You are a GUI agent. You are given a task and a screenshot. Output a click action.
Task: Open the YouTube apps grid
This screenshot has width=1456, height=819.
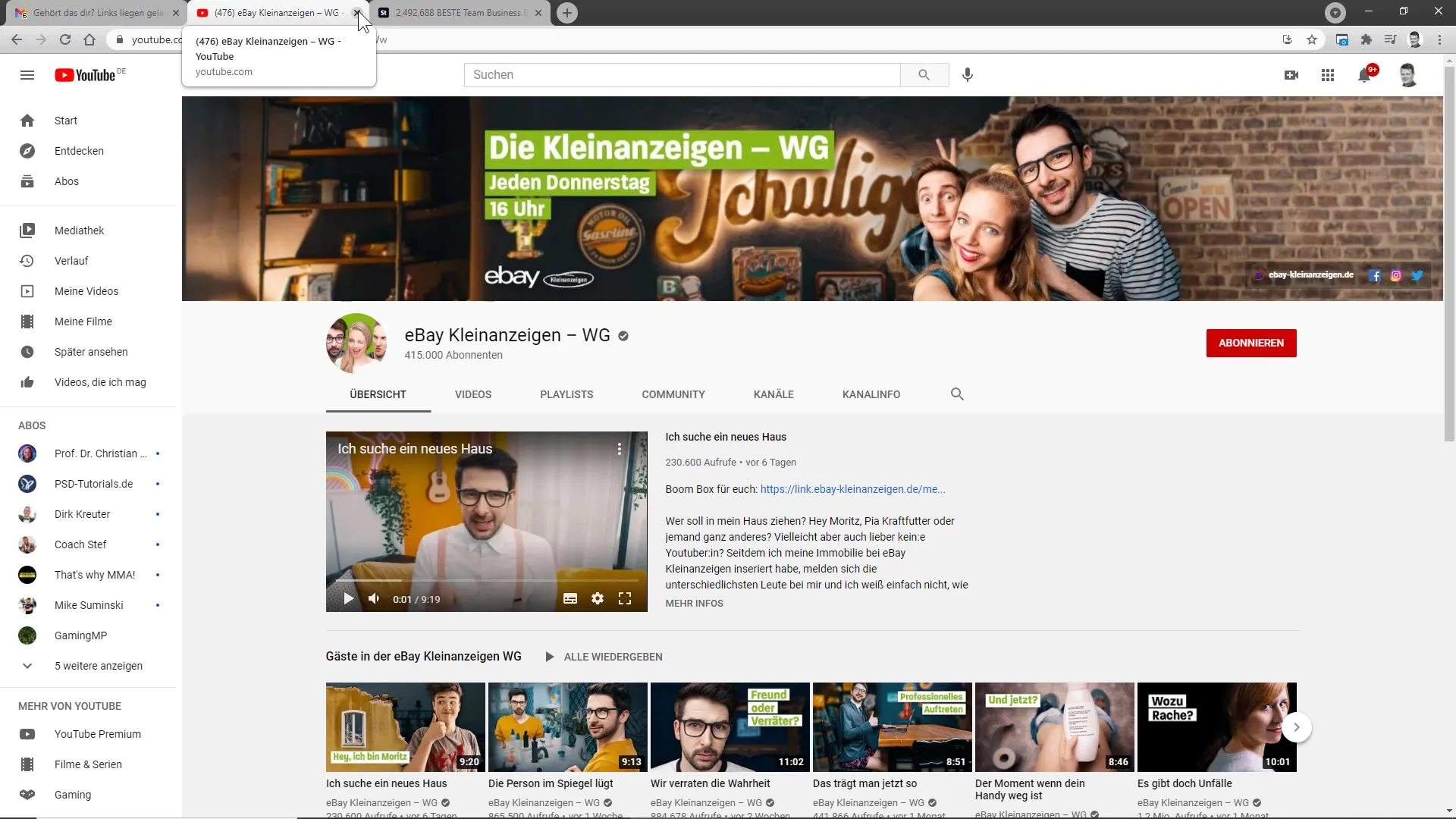pos(1328,75)
